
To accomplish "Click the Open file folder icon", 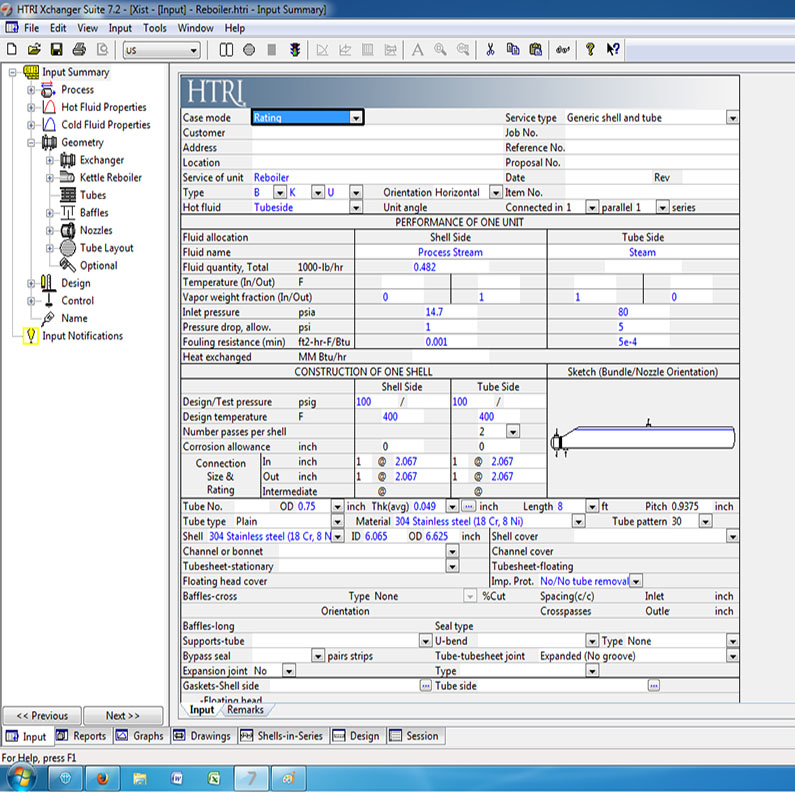I will pos(34,50).
